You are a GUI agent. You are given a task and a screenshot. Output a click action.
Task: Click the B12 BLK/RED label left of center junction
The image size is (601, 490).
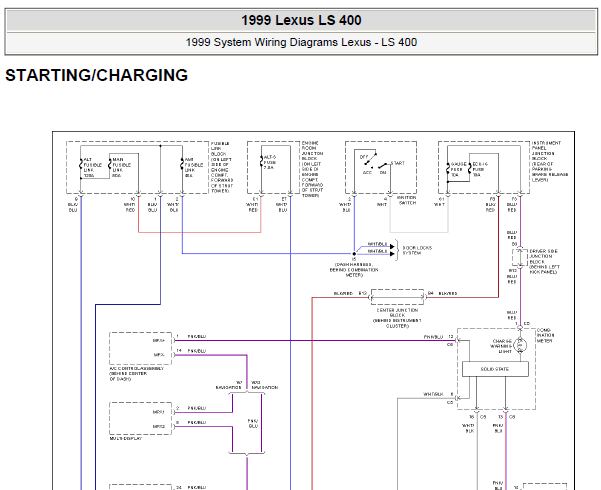350,293
